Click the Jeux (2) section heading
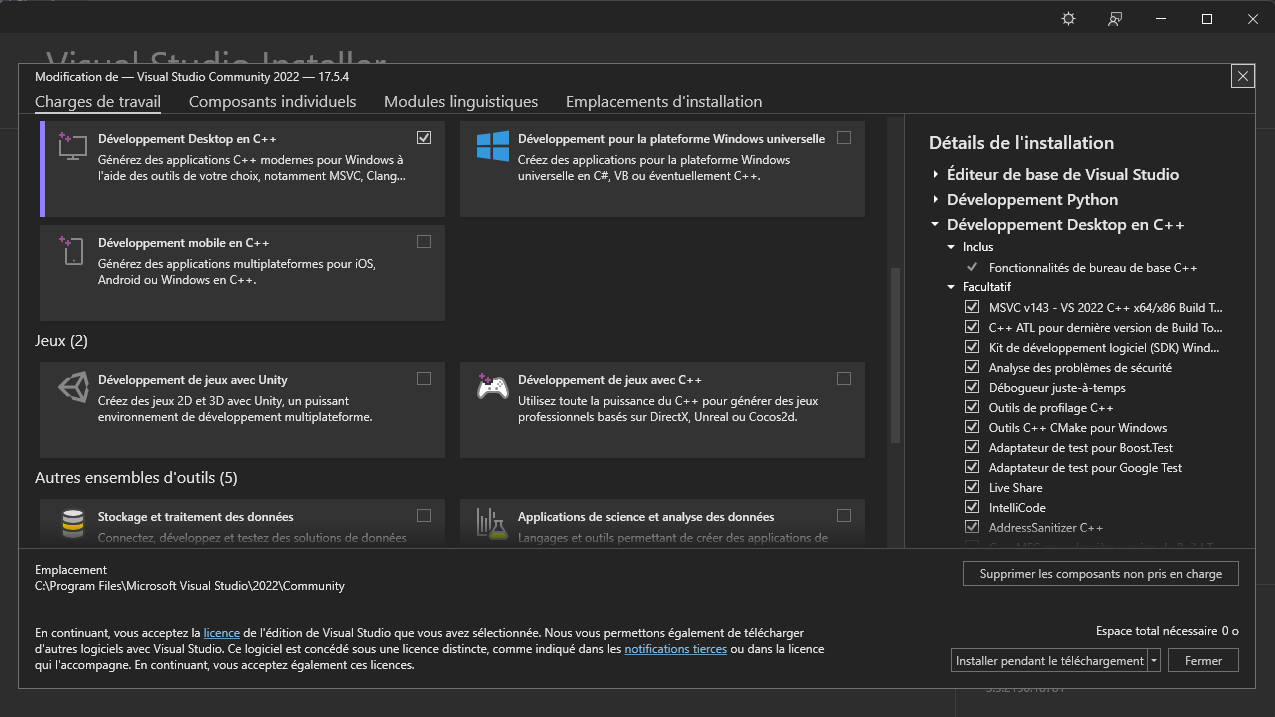 (x=62, y=341)
